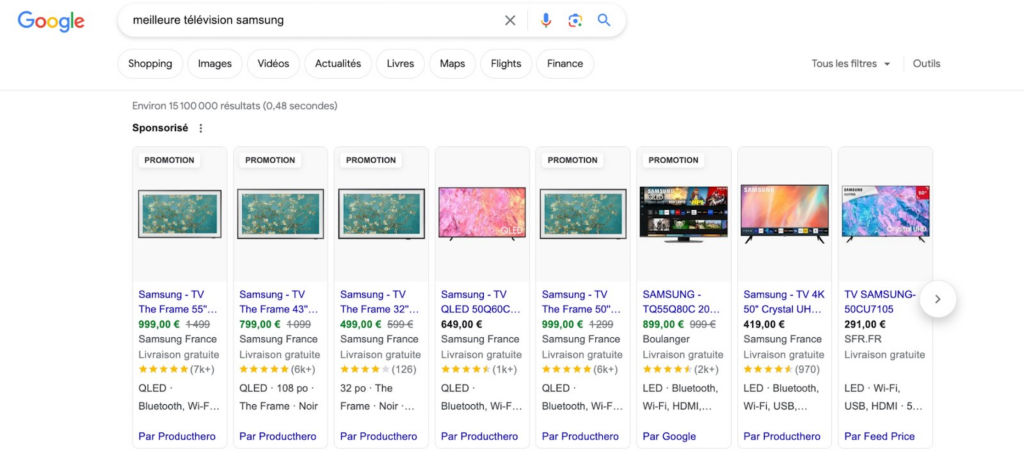Image resolution: width=1024 pixels, height=460 pixels.
Task: Click the Par Feed Price link
Action: (880, 436)
